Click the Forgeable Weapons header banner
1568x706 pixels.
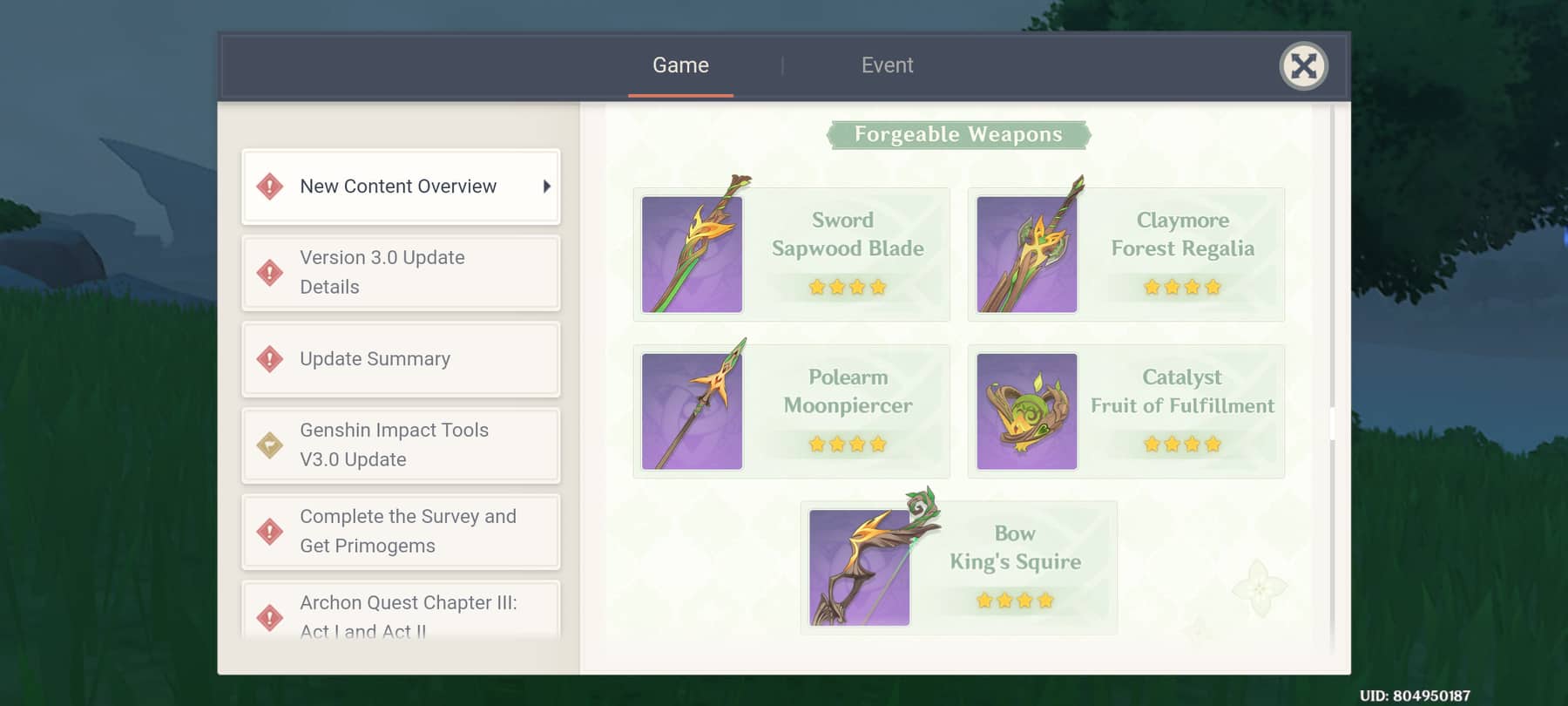958,134
